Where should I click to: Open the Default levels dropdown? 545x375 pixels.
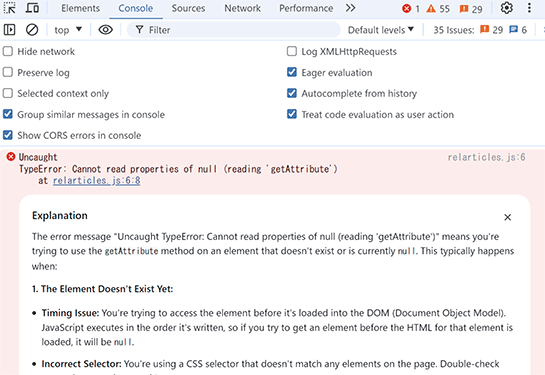pyautogui.click(x=381, y=30)
